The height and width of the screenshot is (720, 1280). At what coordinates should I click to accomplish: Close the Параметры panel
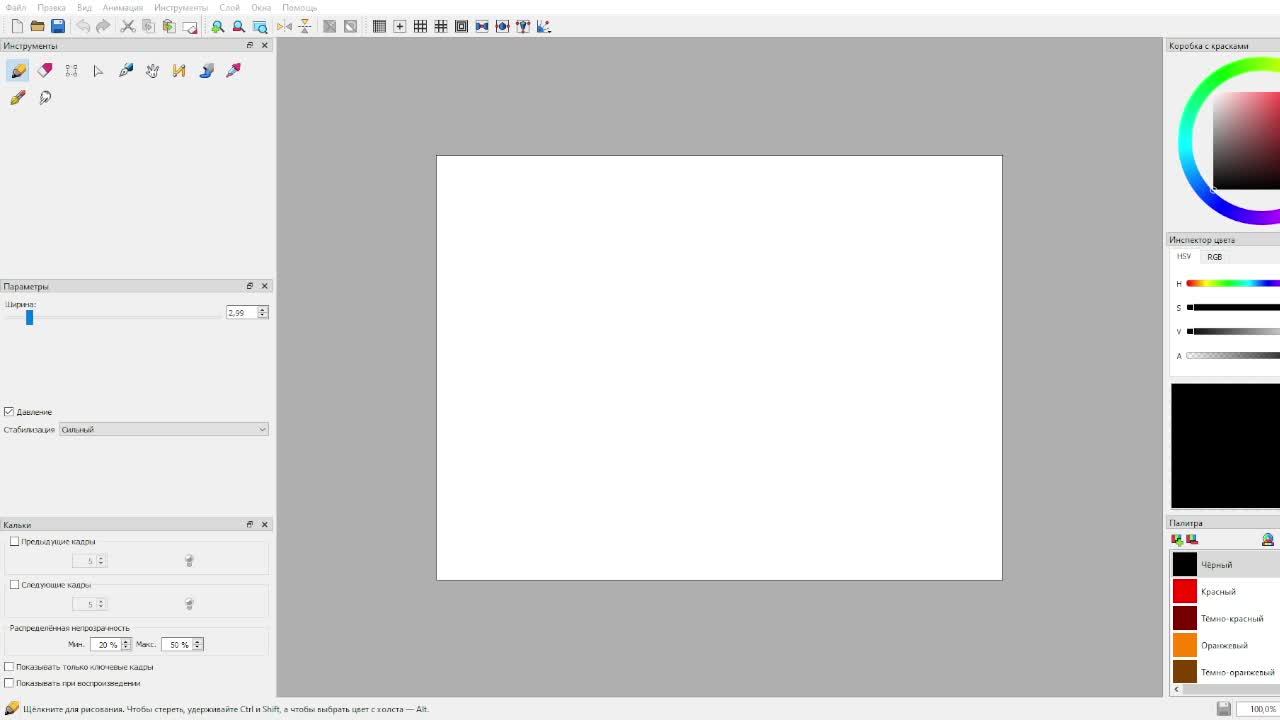click(265, 286)
